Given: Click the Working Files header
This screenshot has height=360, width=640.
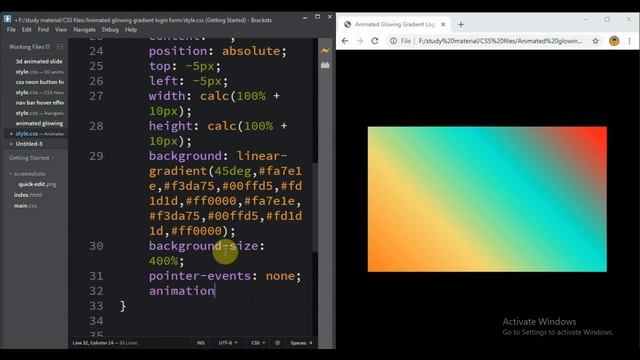Looking at the screenshot, I should pyautogui.click(x=29, y=47).
